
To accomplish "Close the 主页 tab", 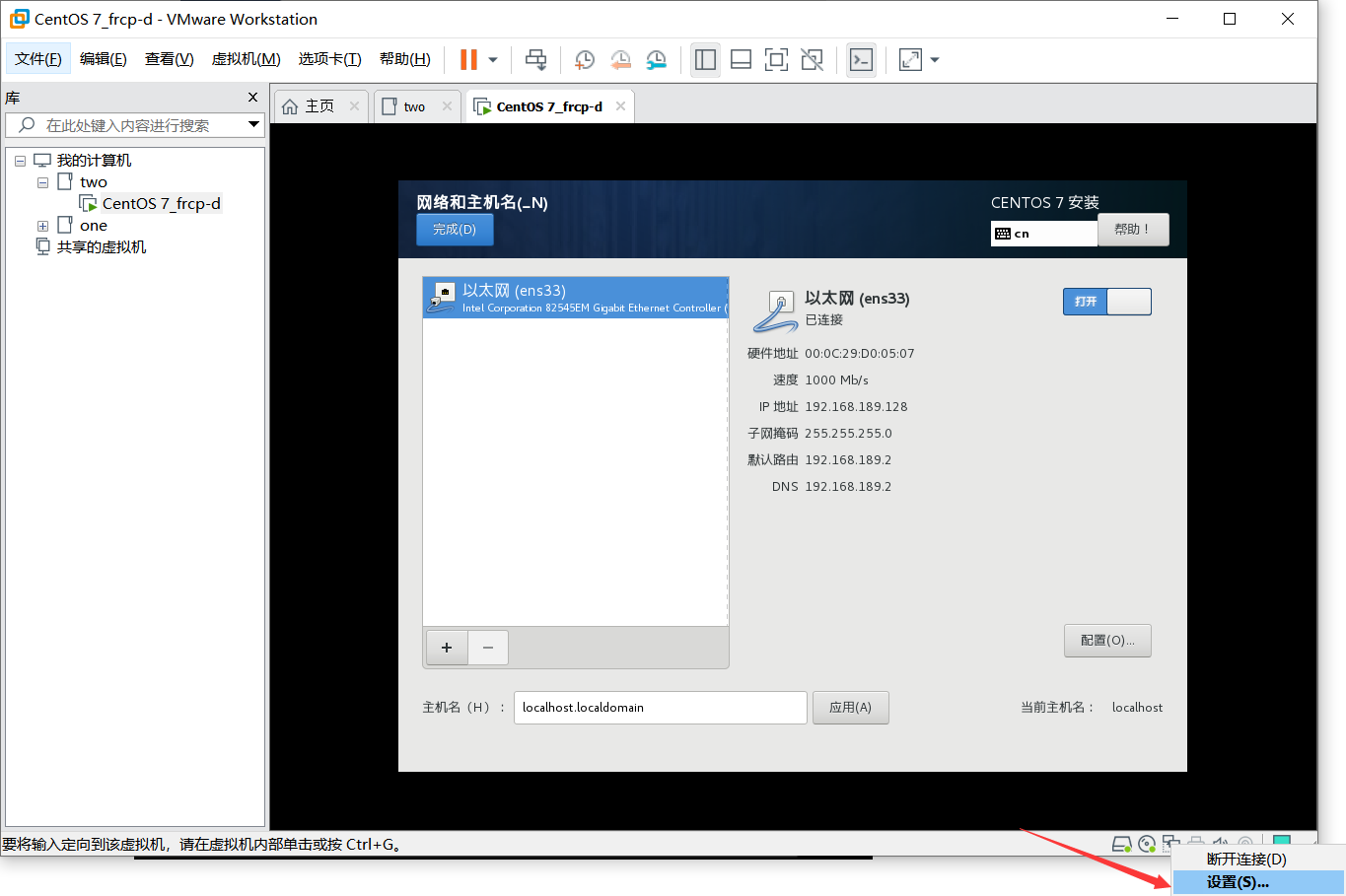I will click(354, 106).
